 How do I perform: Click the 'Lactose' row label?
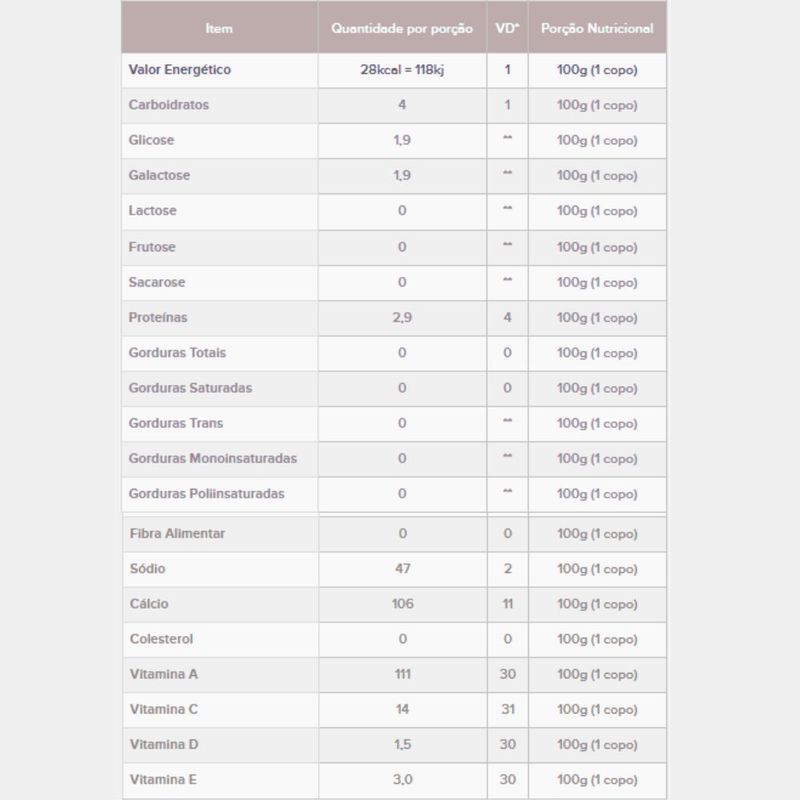(x=153, y=211)
